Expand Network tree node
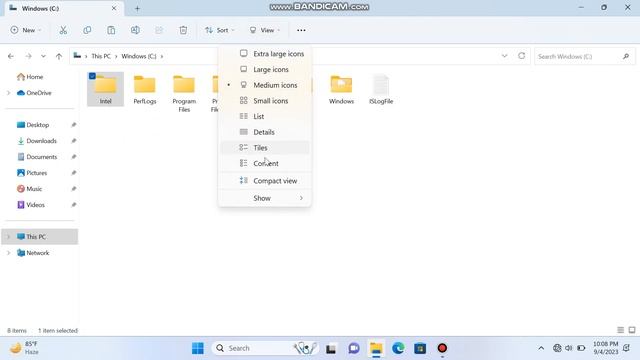 pos(9,253)
